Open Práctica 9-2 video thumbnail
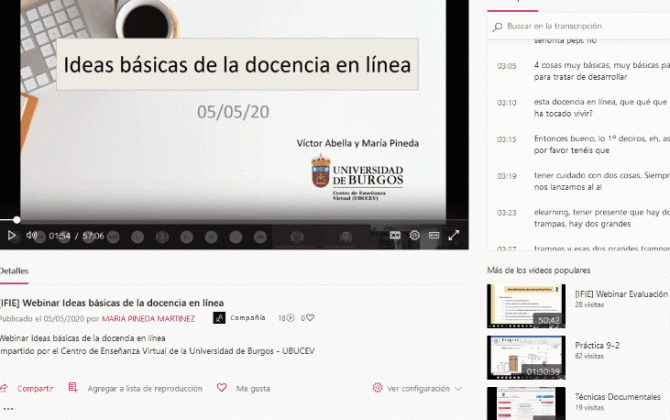Image resolution: width=670 pixels, height=420 pixels. tap(526, 357)
